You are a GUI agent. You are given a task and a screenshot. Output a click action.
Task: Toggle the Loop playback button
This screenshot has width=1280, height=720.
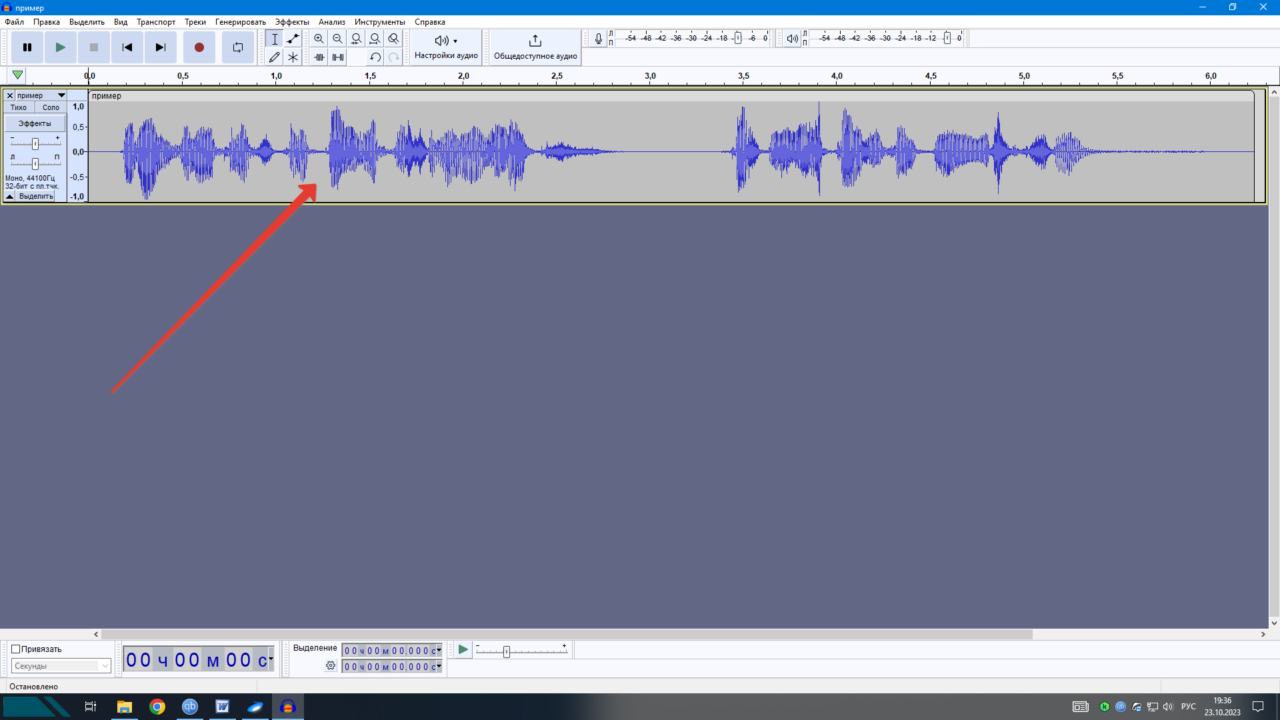(x=238, y=47)
